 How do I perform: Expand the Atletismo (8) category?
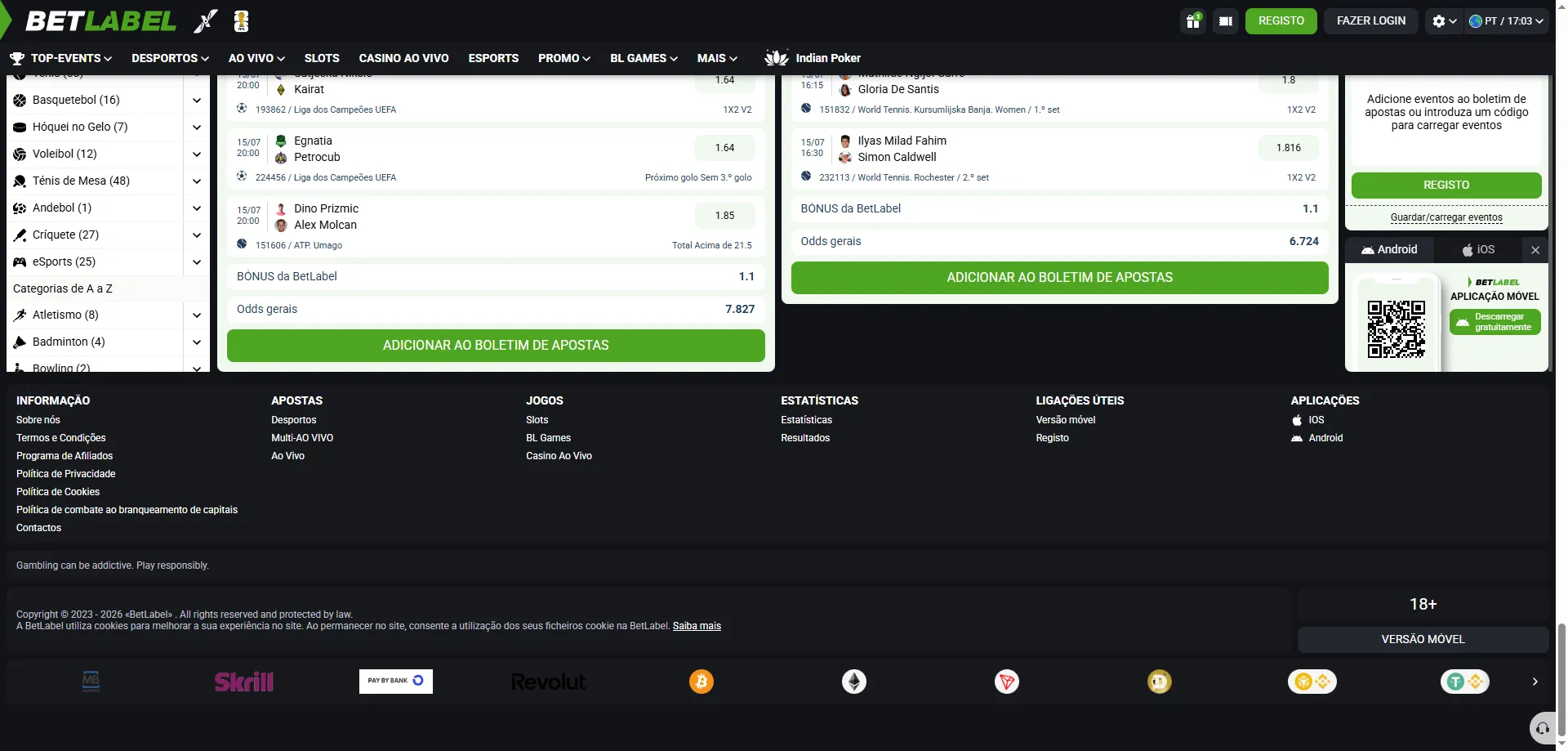coord(197,315)
